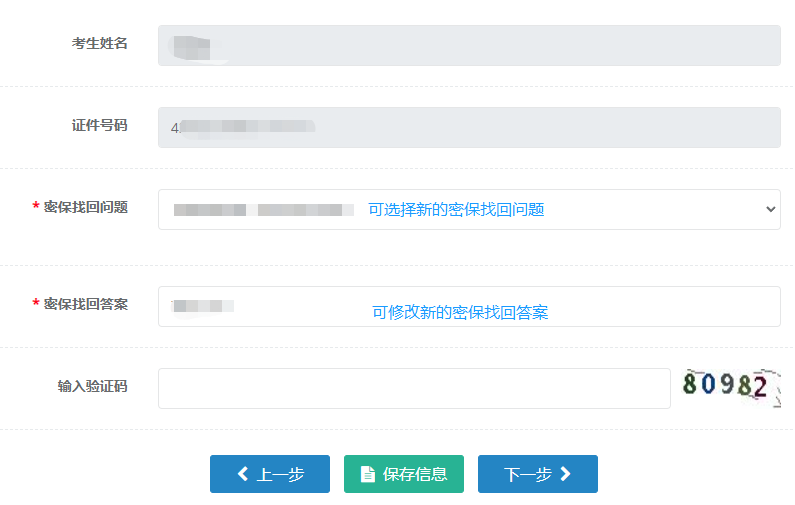Click the 输入验证码 label
The width and height of the screenshot is (795, 505).
pyautogui.click(x=92, y=386)
